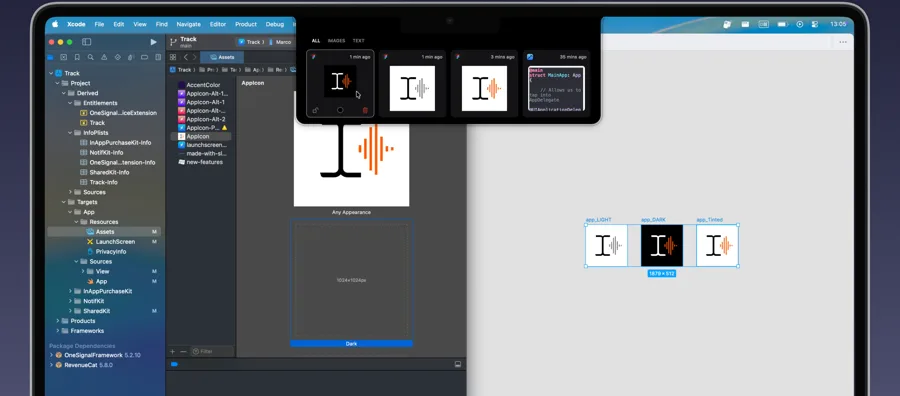This screenshot has height=396, width=900.
Task: Open the Xcode menu
Action: point(76,24)
